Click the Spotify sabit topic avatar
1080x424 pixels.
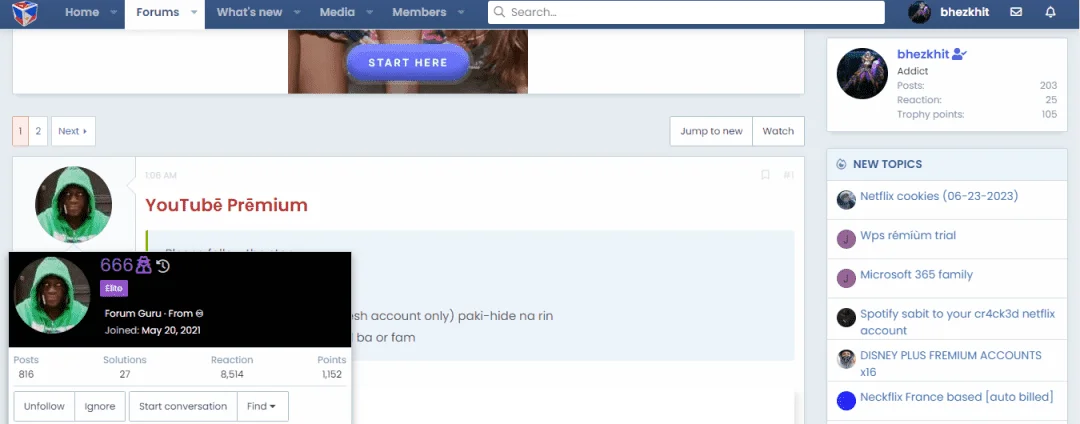point(846,318)
